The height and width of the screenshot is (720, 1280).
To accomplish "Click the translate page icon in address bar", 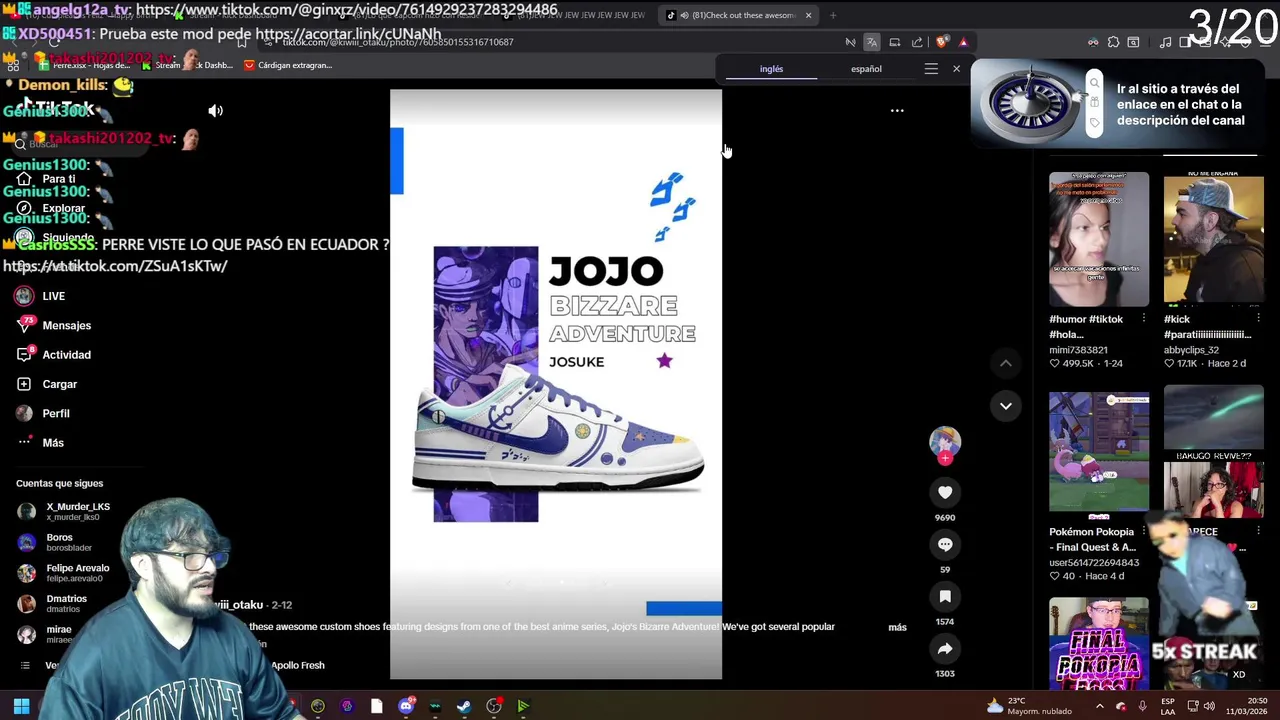I will click(872, 42).
